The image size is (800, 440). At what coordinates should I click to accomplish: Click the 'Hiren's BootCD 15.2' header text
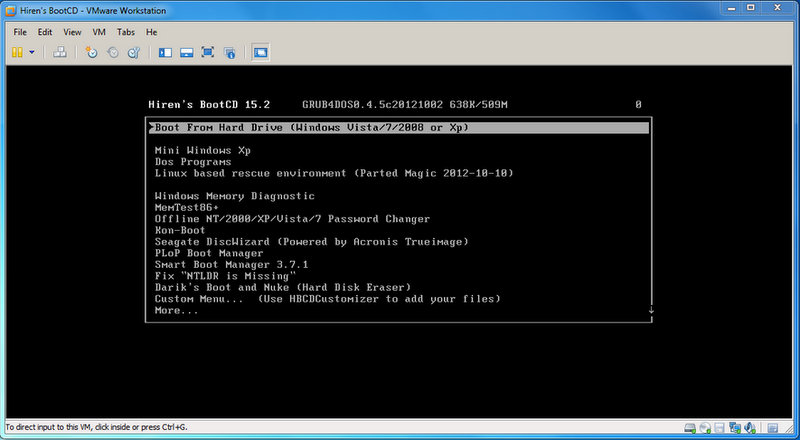[209, 105]
